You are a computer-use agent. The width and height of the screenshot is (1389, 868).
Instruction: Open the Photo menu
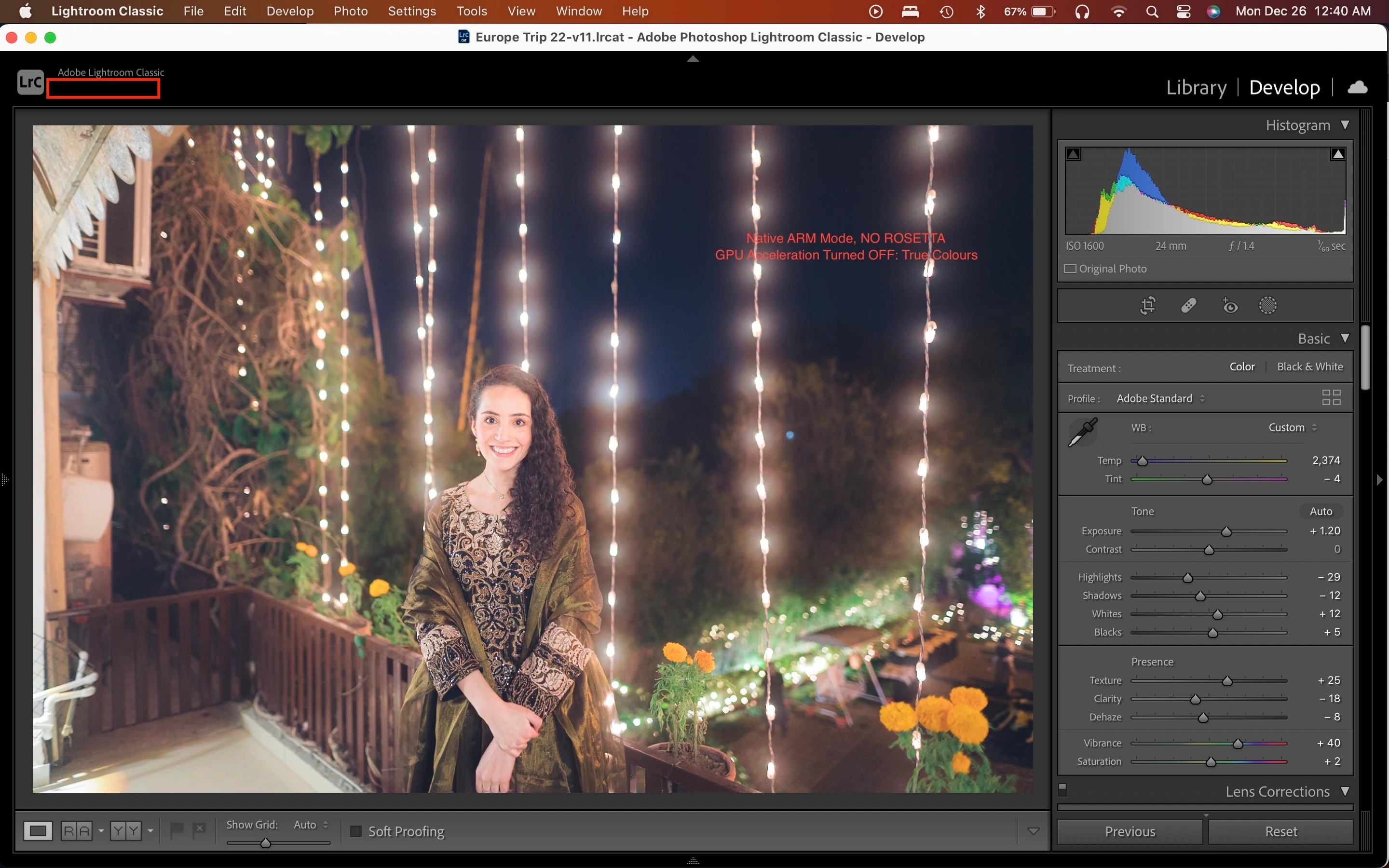coord(350,11)
